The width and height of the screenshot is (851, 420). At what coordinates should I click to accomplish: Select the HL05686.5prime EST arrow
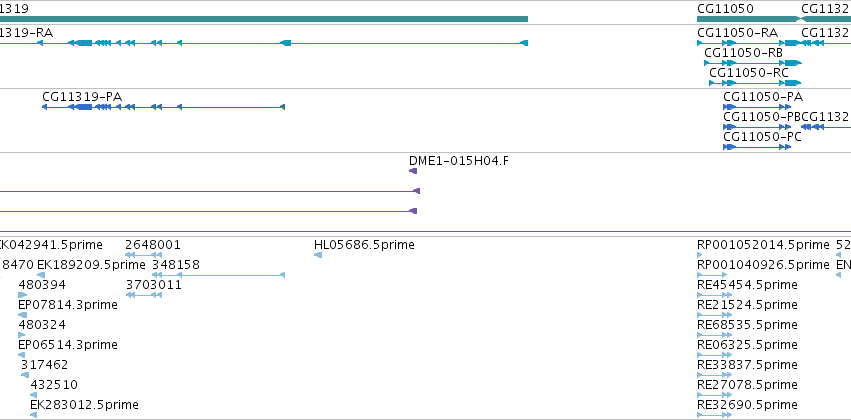click(x=318, y=255)
